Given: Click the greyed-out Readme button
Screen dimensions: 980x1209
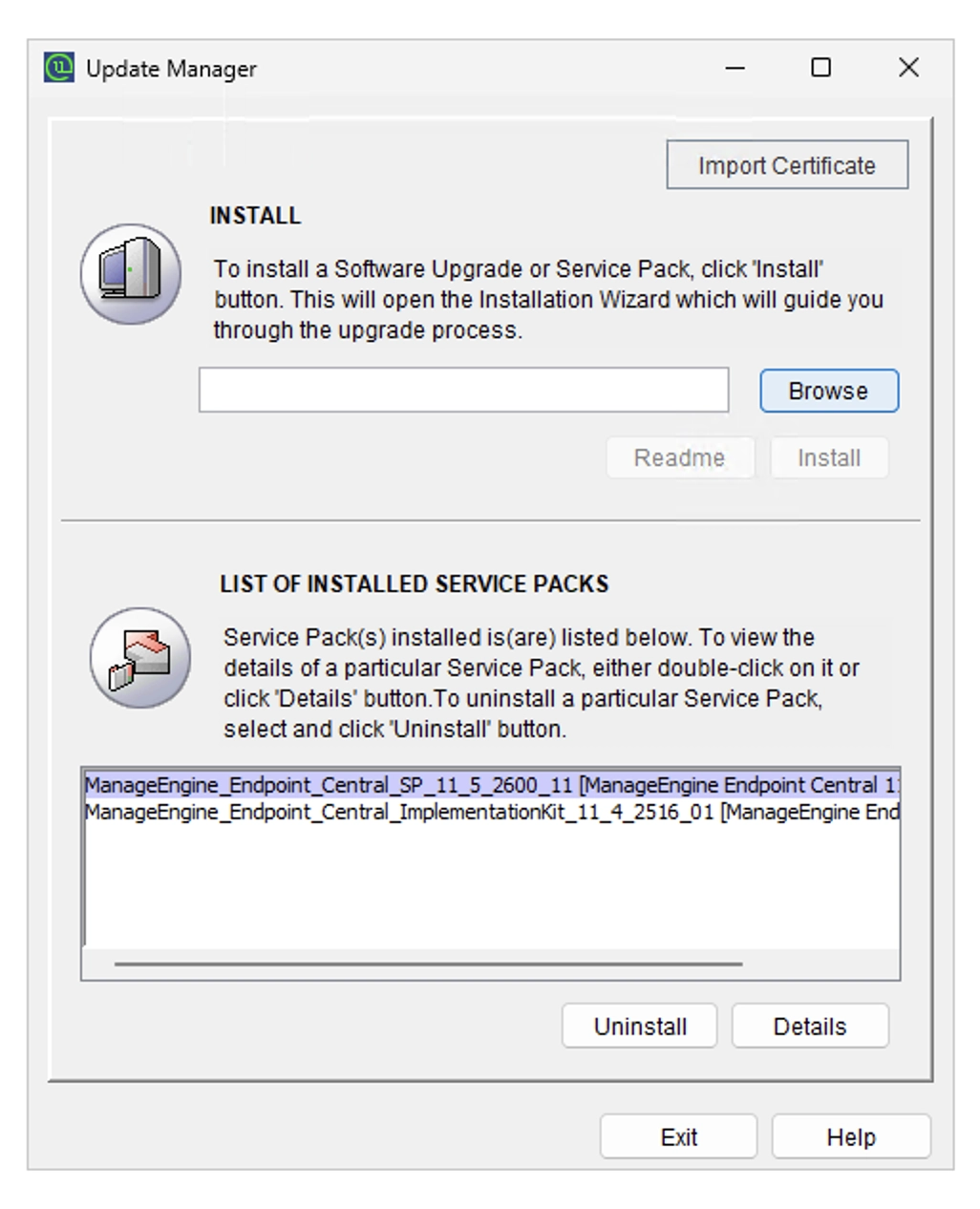Looking at the screenshot, I should coord(680,457).
